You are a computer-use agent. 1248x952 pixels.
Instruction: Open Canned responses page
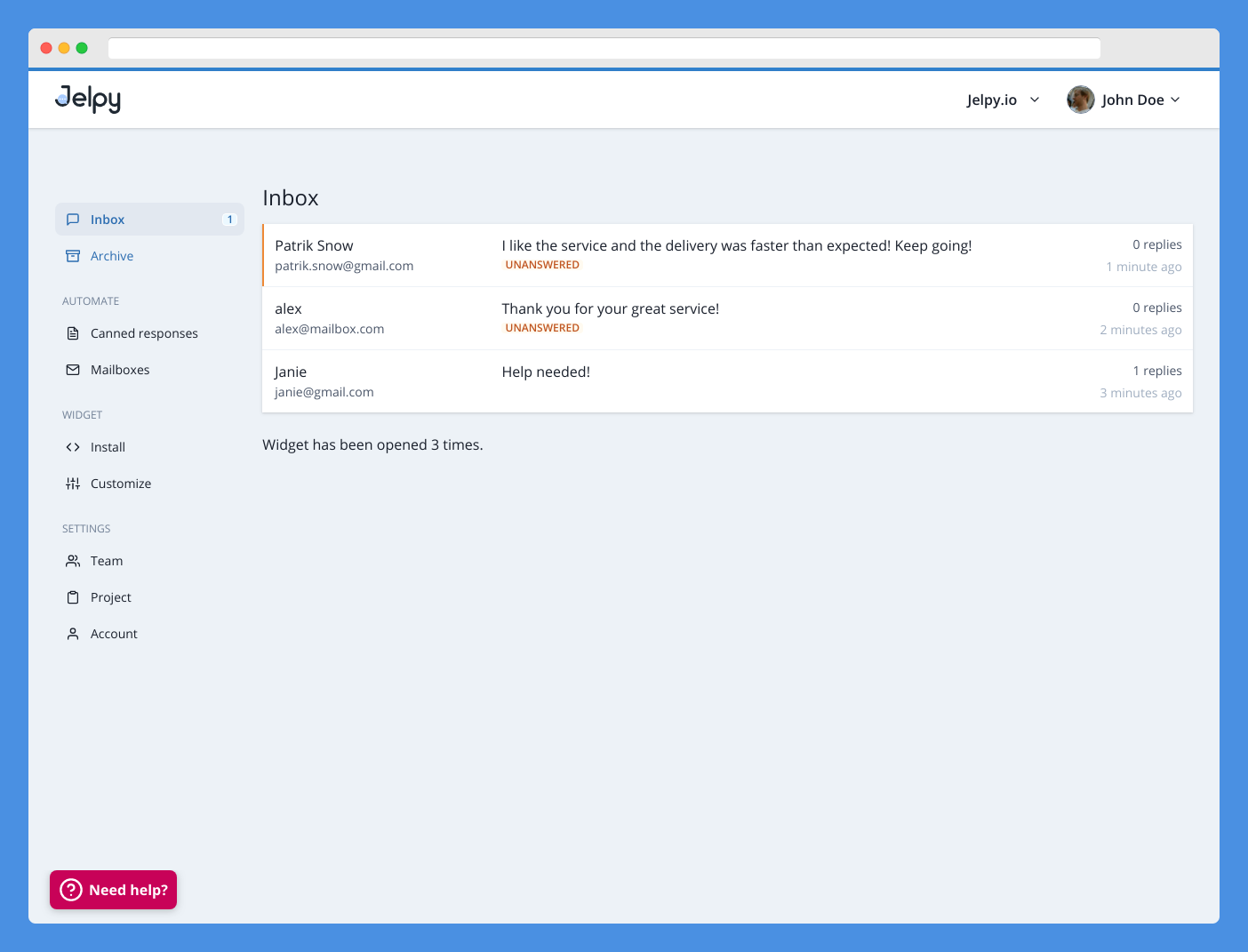click(x=149, y=333)
